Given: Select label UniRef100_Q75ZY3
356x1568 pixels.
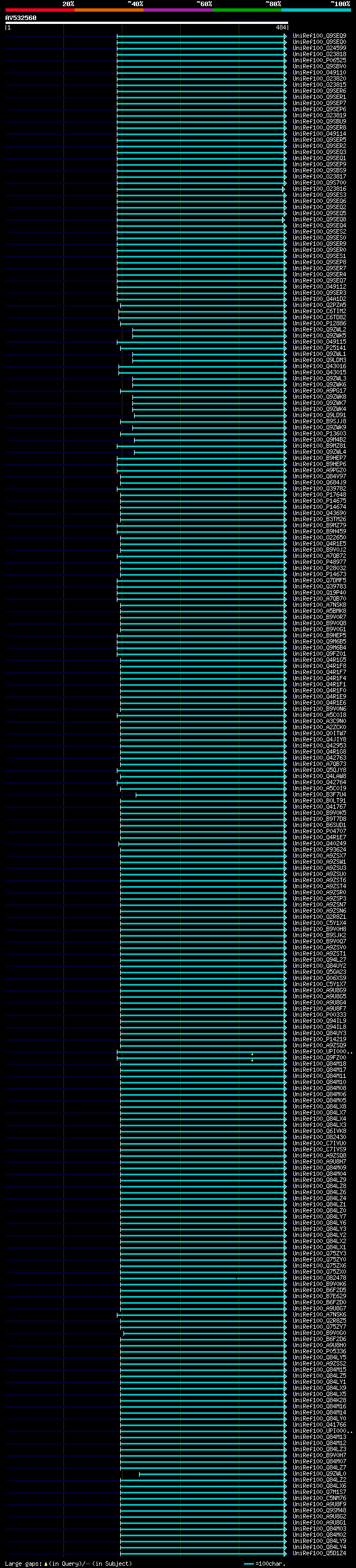Looking at the screenshot, I should point(319,1254).
